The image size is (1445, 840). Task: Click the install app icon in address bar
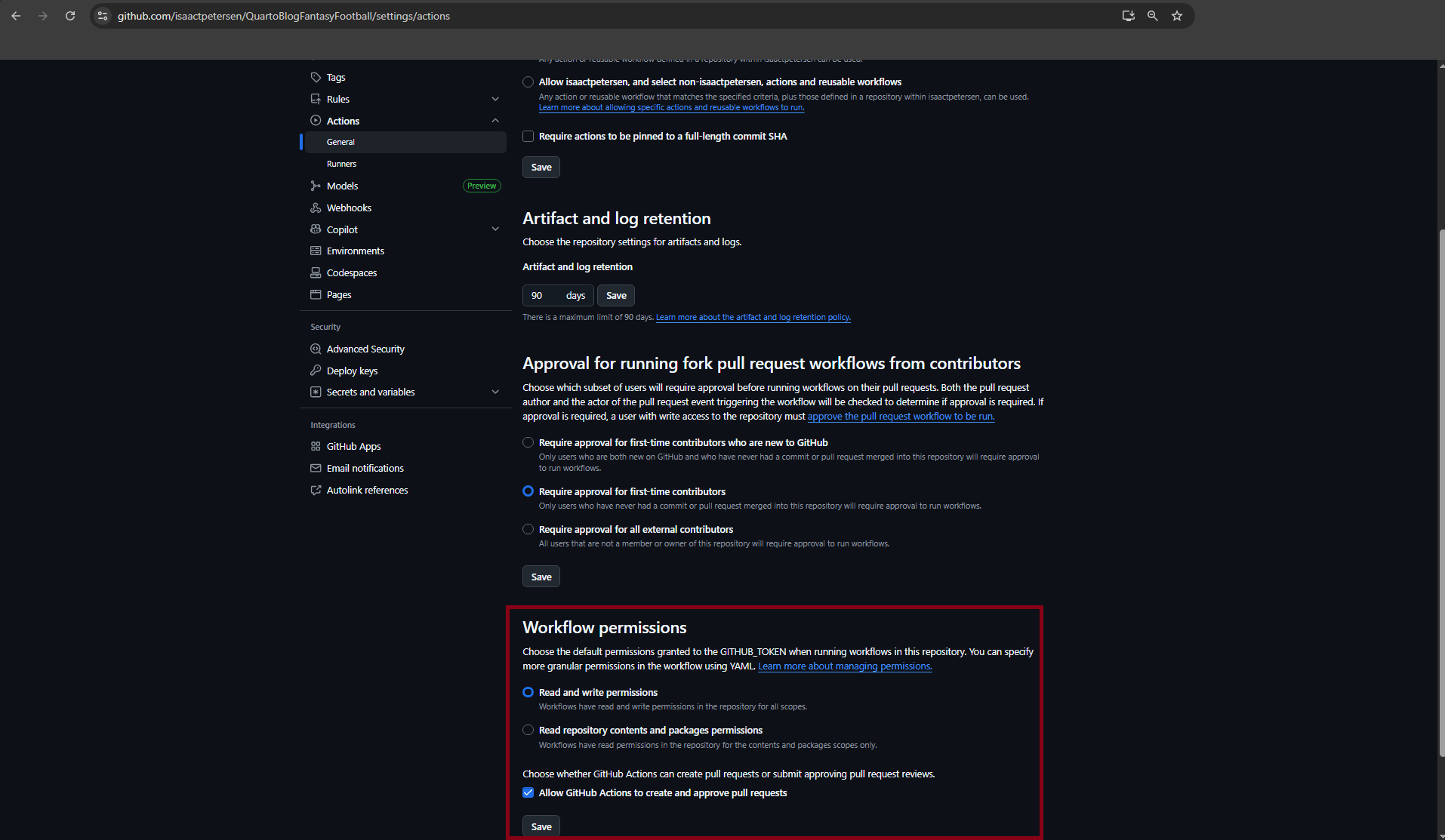[1129, 16]
